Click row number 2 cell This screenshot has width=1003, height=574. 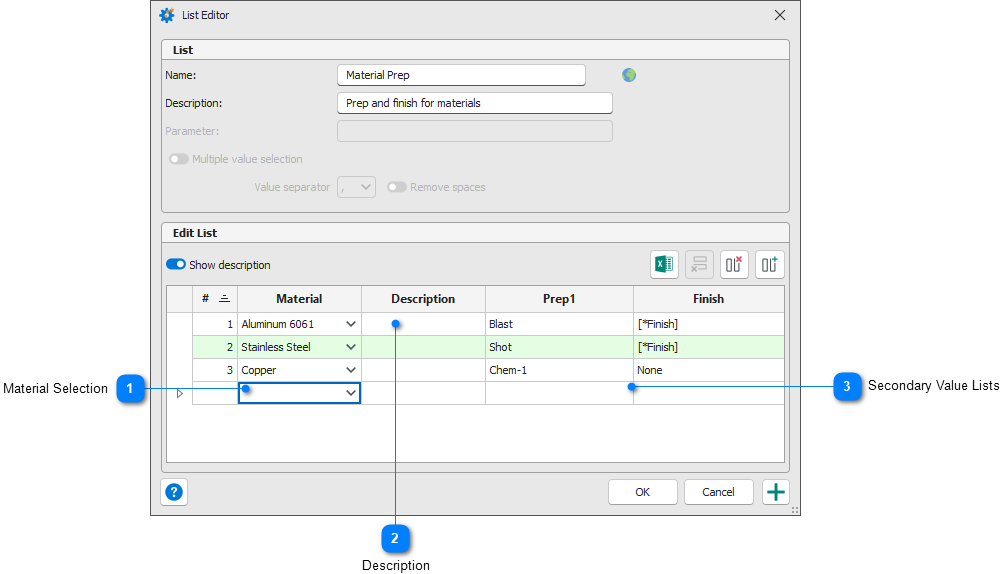[215, 347]
